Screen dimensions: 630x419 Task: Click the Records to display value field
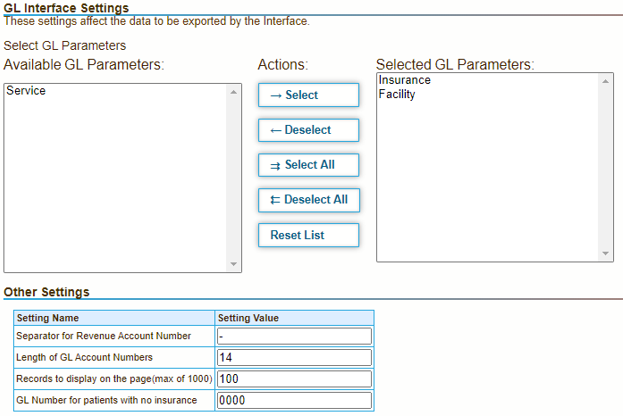[294, 379]
